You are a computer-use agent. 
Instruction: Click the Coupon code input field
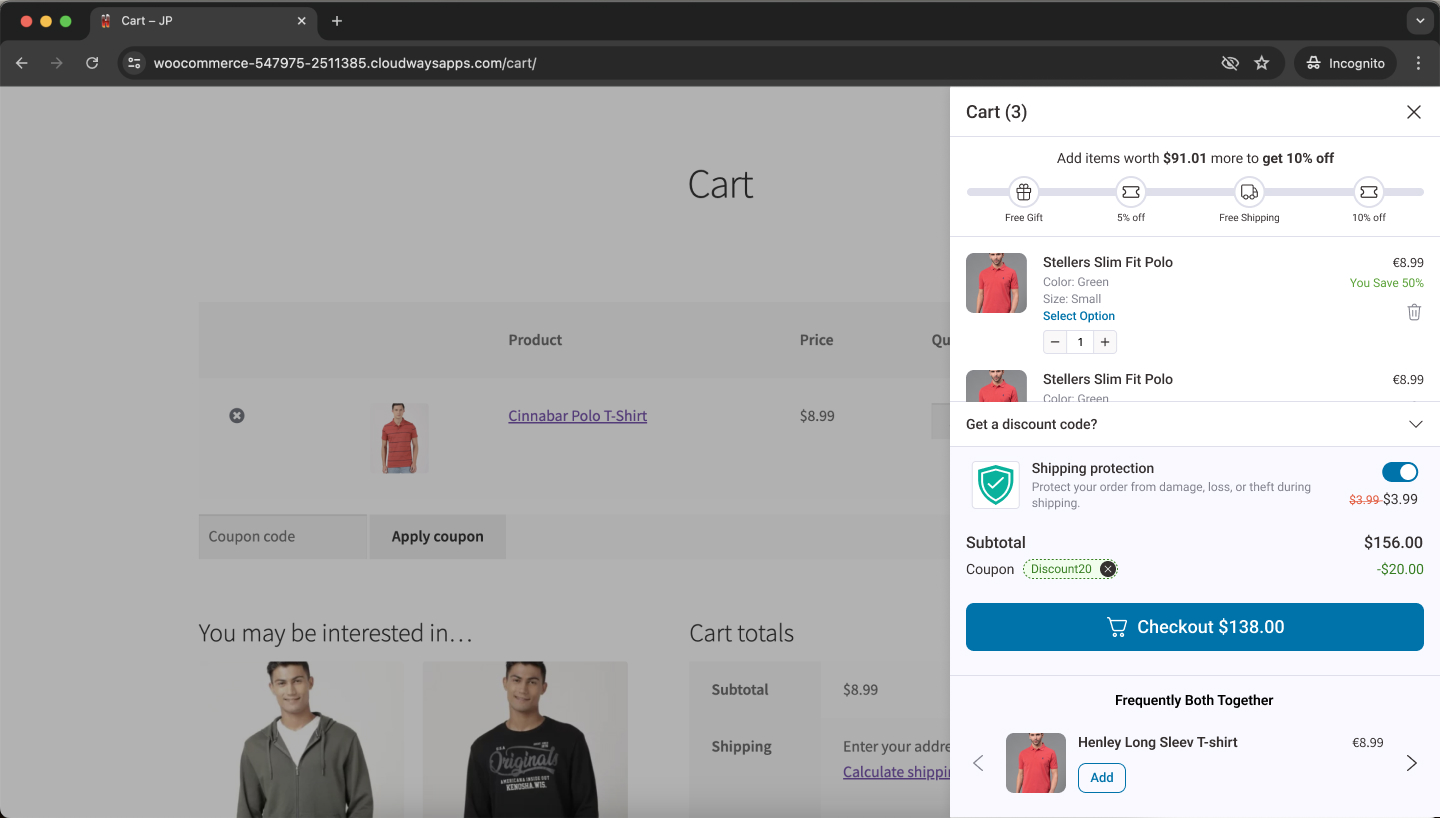pyautogui.click(x=282, y=536)
